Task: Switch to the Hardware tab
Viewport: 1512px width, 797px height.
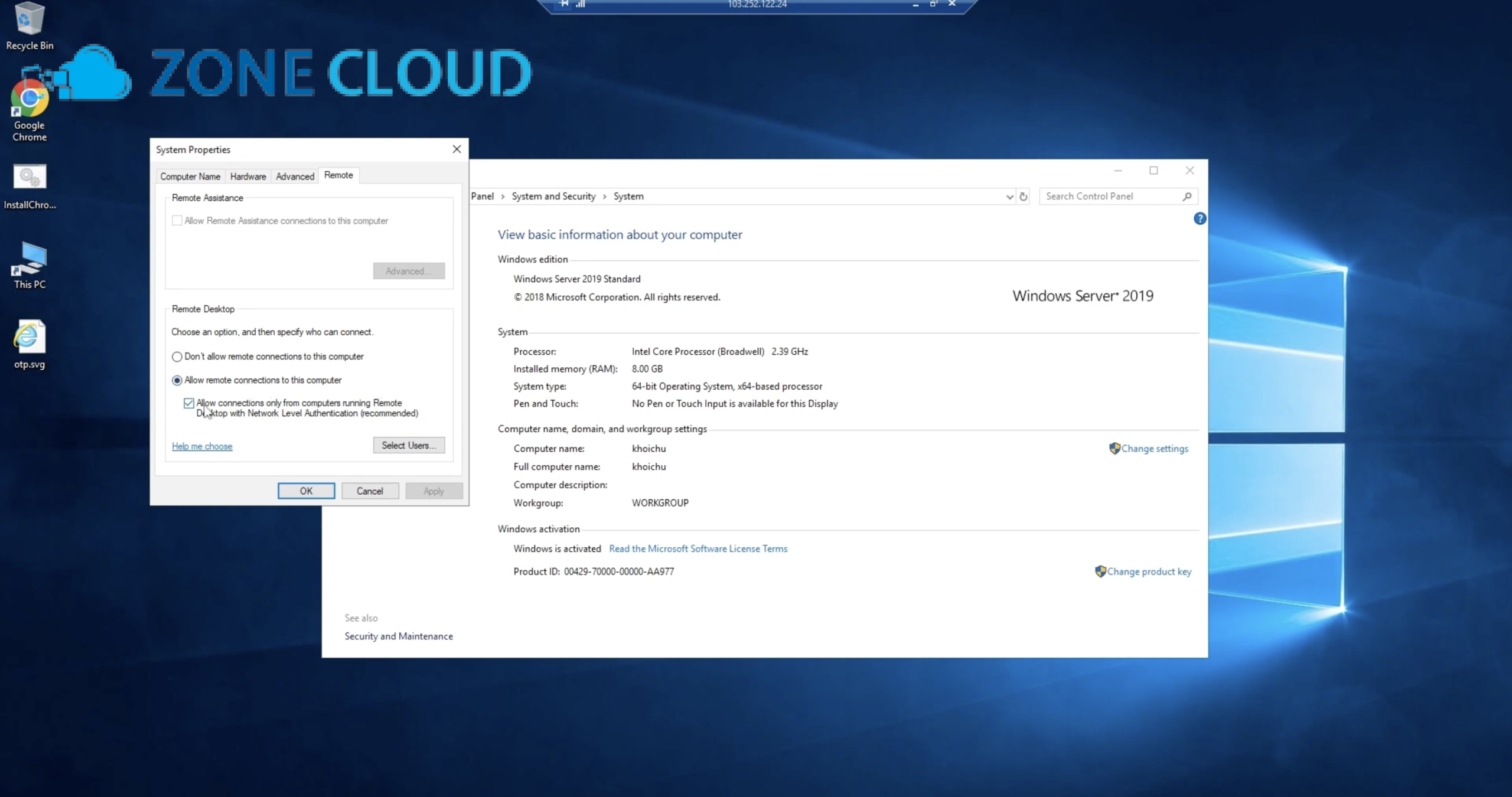Action: click(x=248, y=177)
